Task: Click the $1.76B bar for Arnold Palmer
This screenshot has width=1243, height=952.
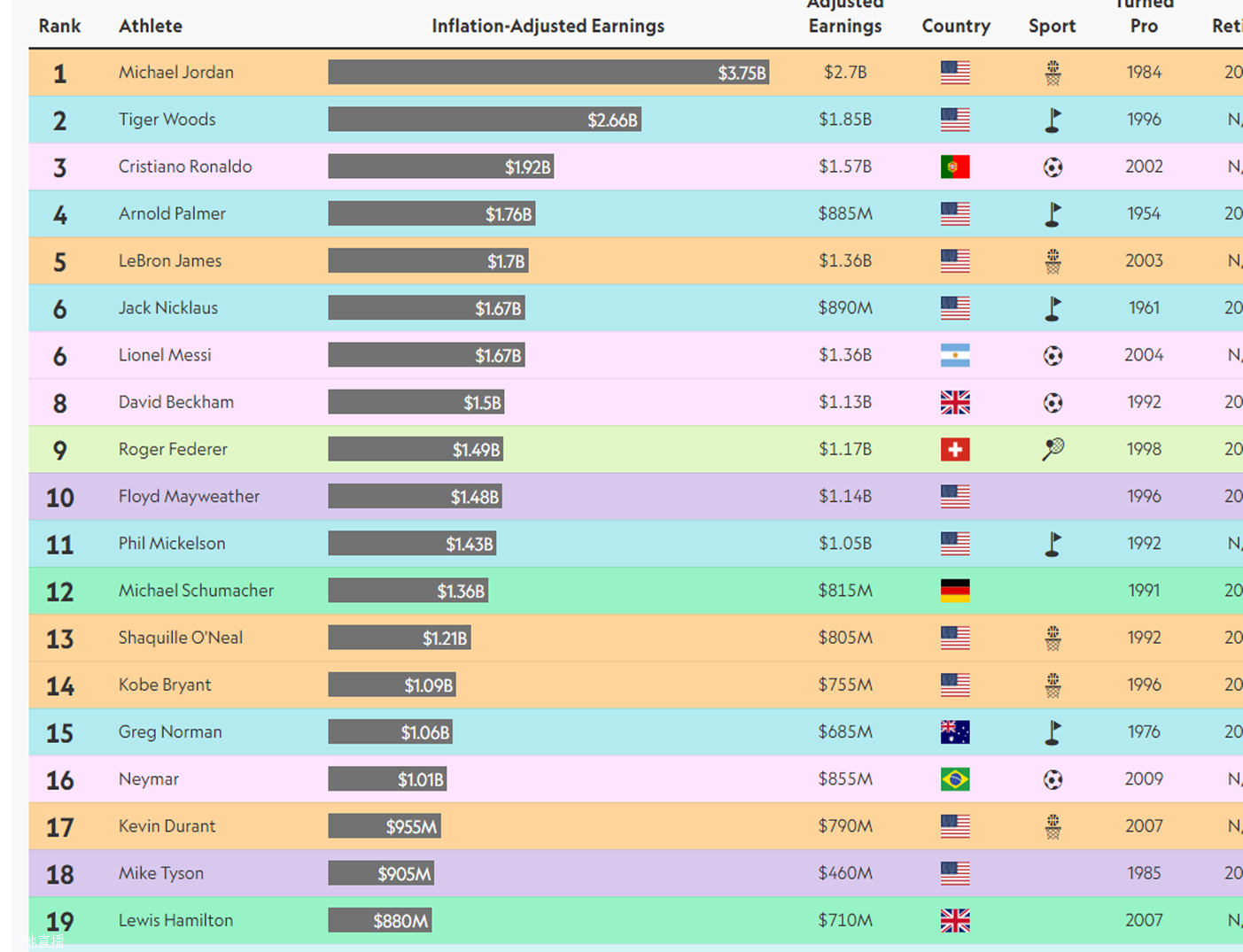Action: pos(431,213)
